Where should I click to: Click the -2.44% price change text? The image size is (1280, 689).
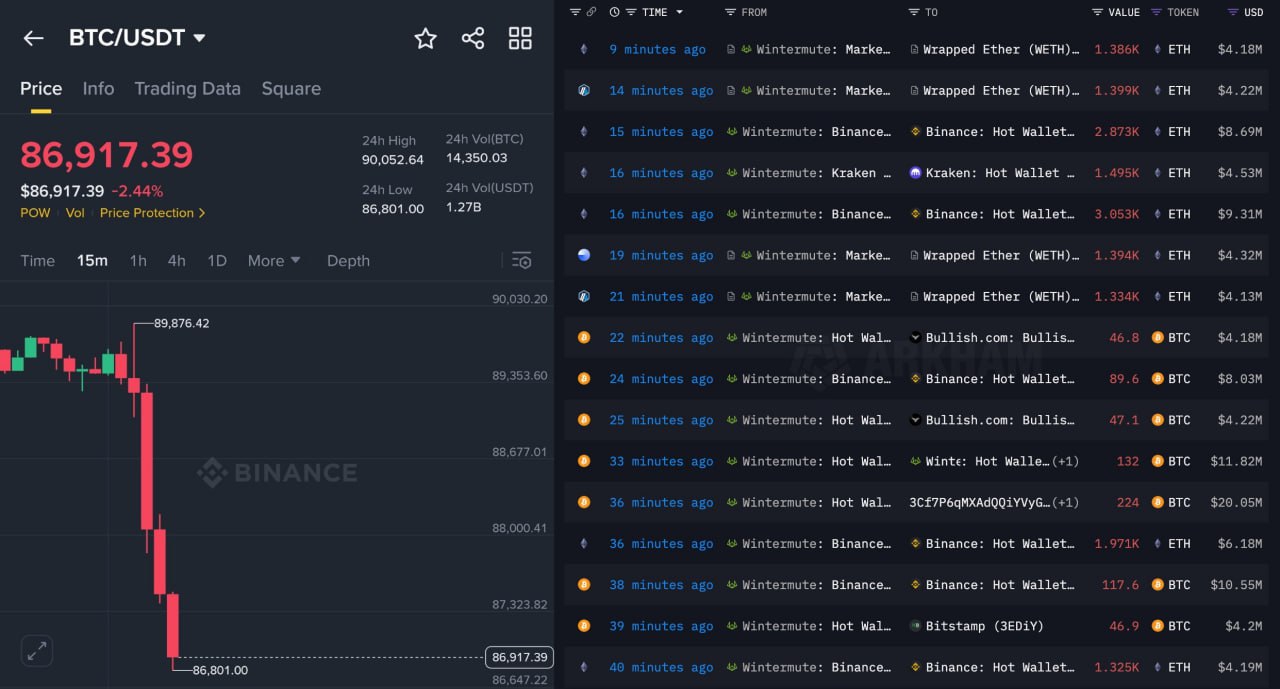(x=137, y=191)
